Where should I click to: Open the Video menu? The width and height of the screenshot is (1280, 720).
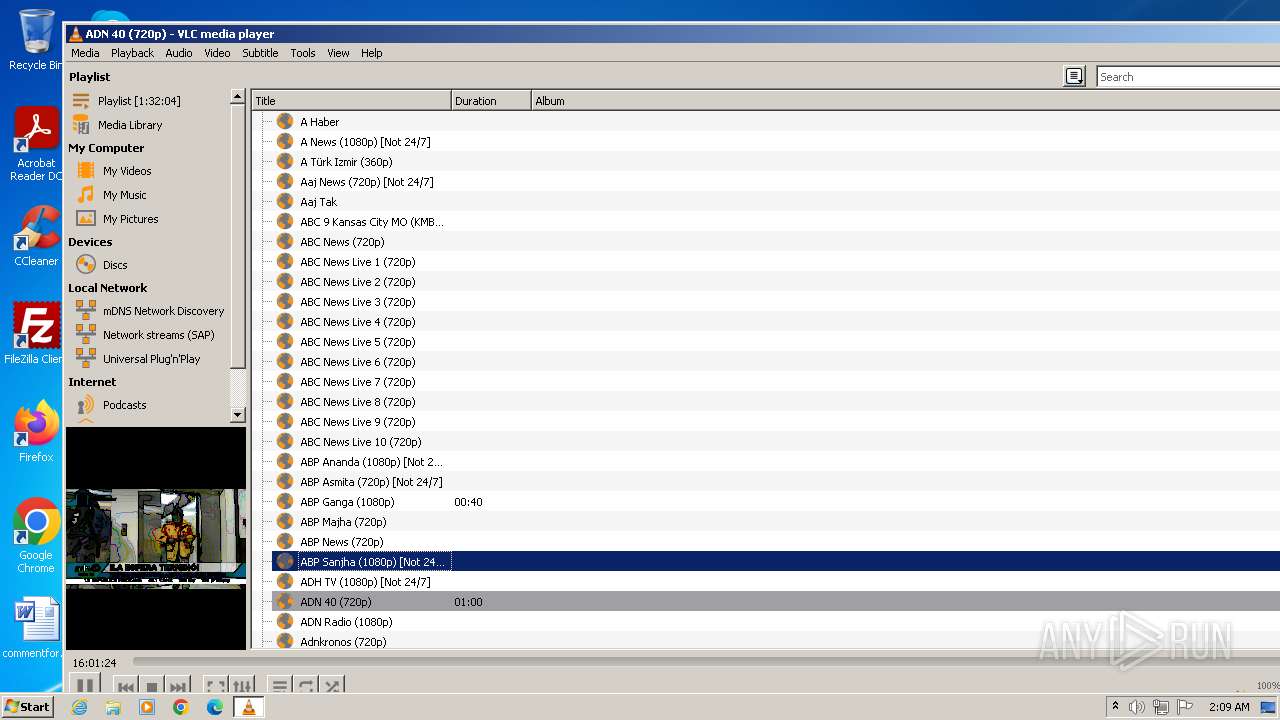point(217,53)
